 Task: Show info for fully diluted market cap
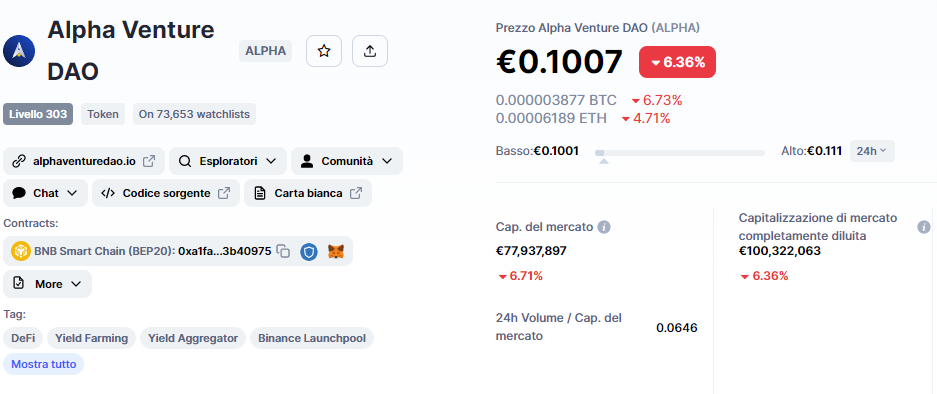924,227
